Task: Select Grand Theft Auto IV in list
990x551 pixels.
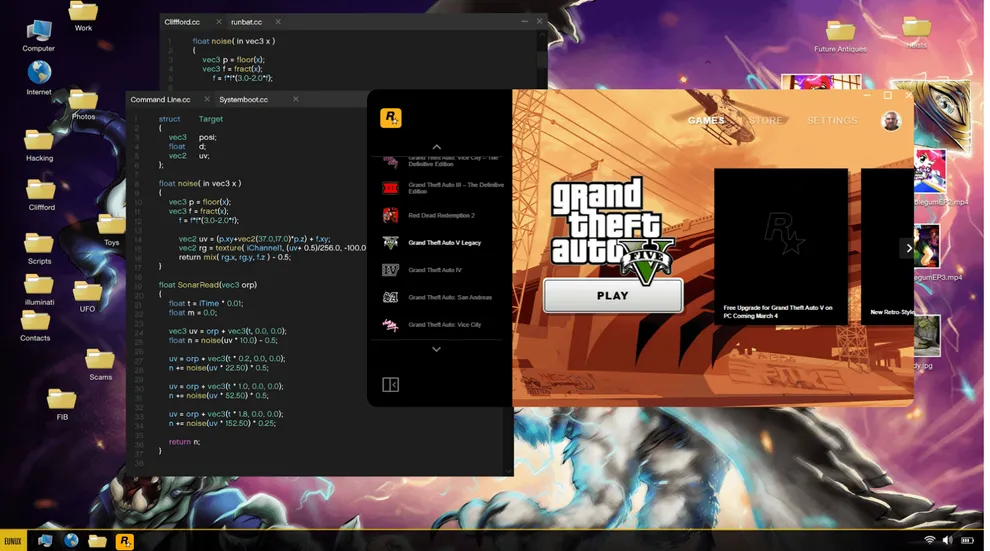Action: [x=436, y=270]
